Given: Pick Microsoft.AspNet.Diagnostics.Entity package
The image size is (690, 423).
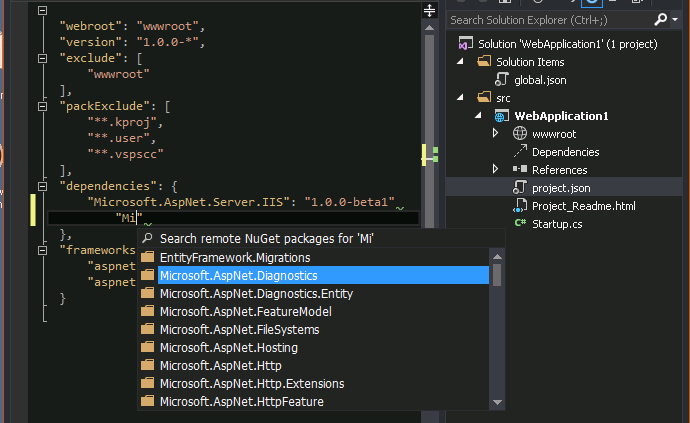Looking at the screenshot, I should (256, 294).
